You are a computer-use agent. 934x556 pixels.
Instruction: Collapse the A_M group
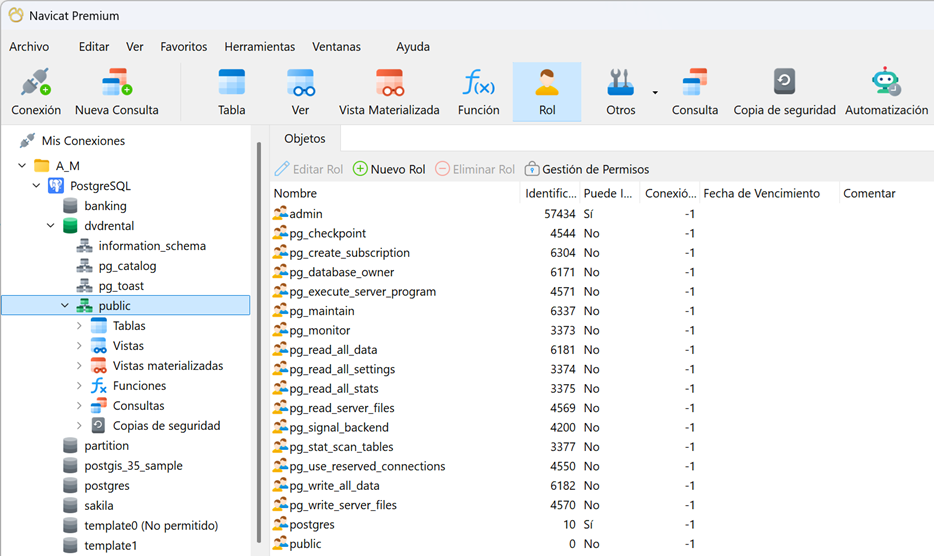pos(22,166)
